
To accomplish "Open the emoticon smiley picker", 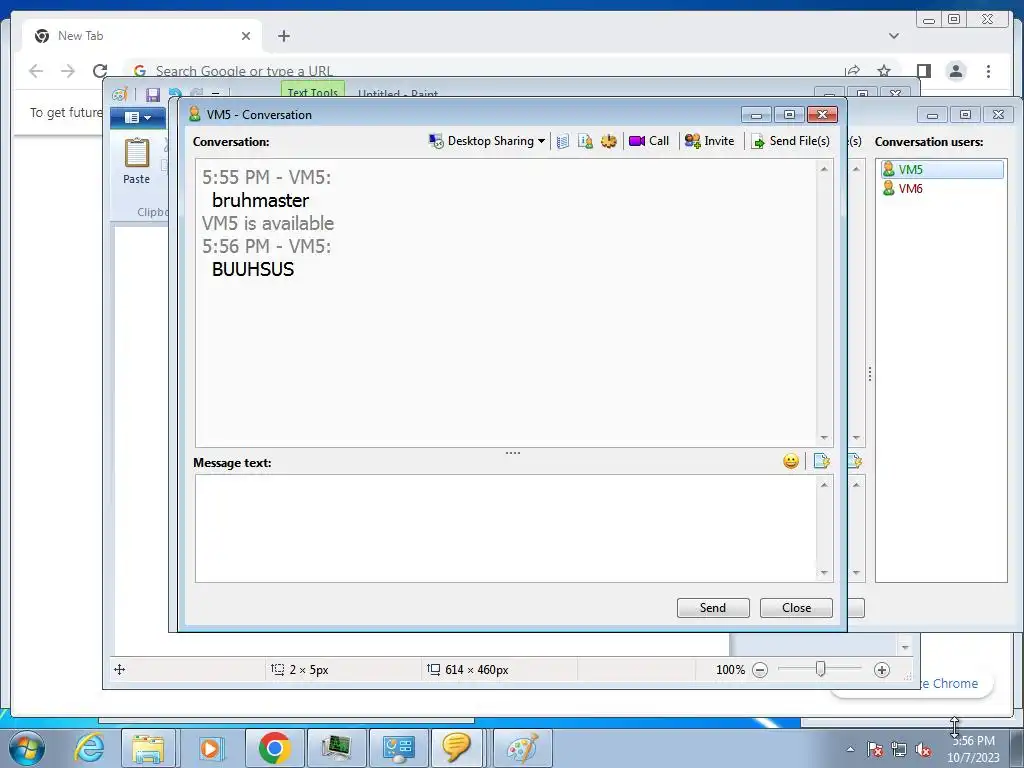I will [791, 462].
